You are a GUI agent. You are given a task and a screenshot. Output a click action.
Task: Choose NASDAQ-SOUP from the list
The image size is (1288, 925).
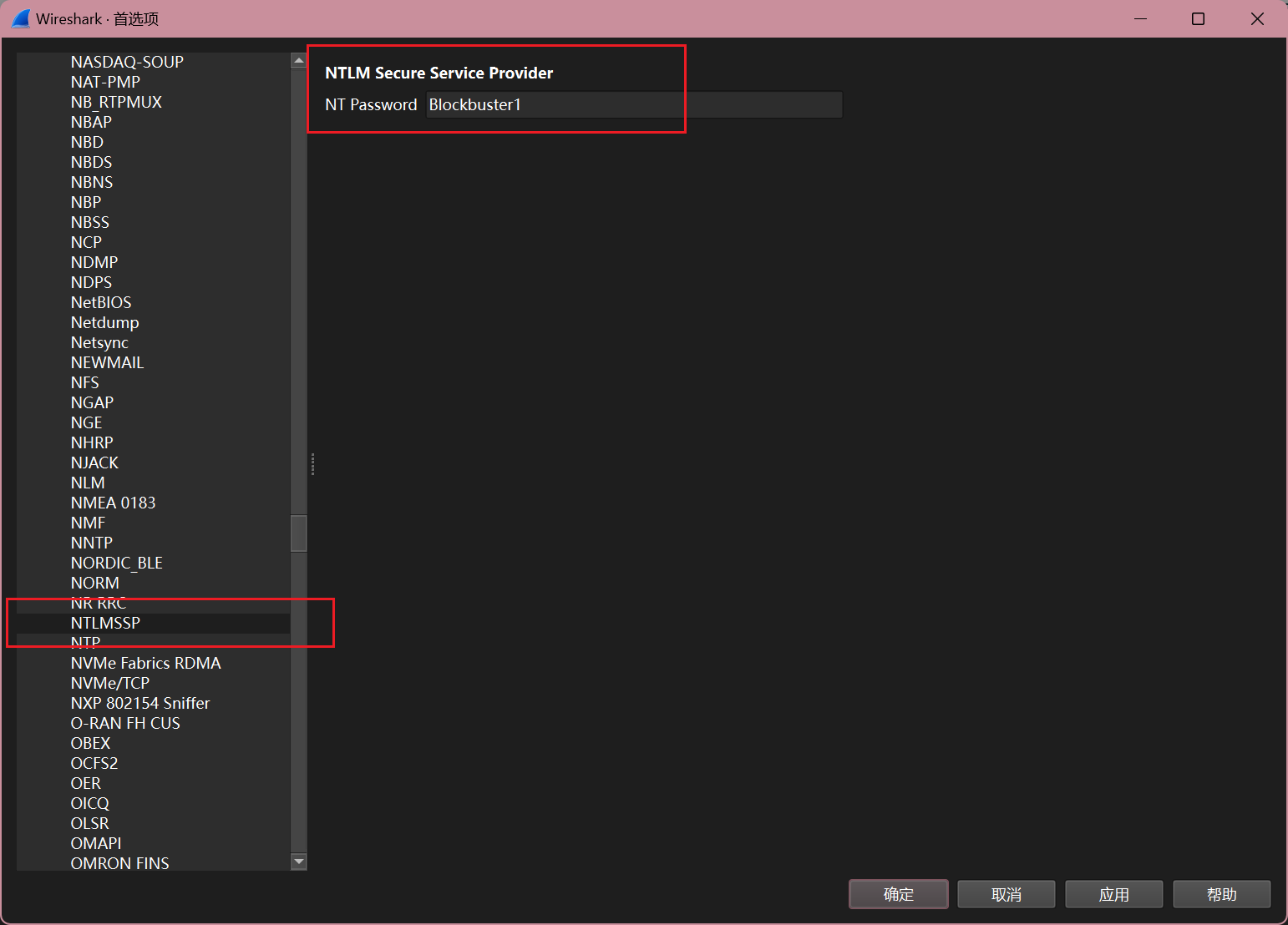click(x=127, y=62)
